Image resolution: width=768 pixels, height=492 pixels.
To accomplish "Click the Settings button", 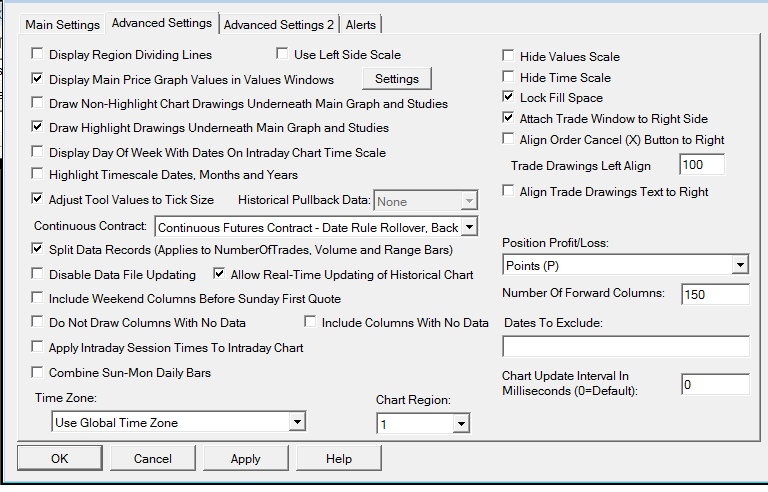I will (397, 79).
